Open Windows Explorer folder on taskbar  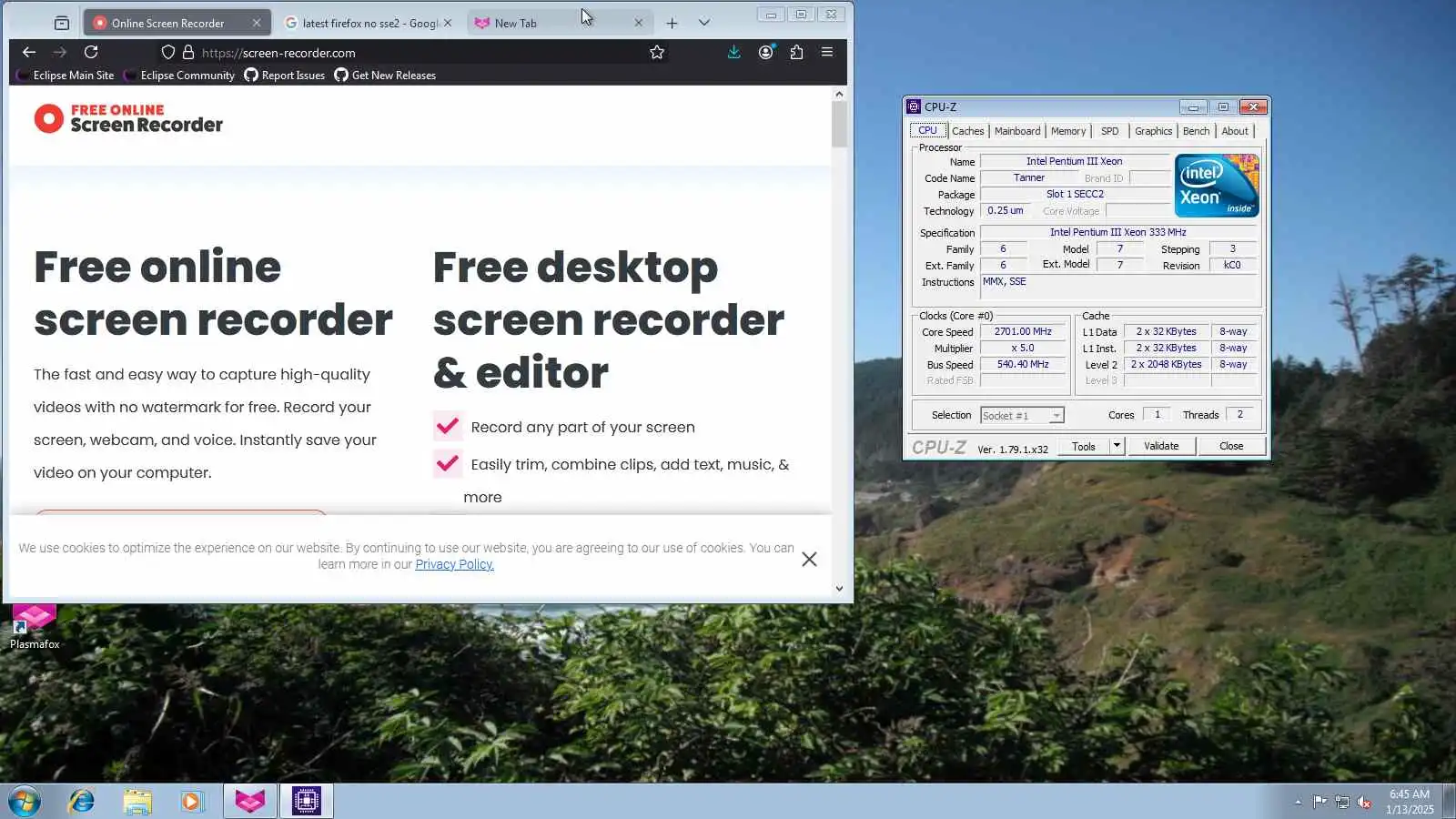point(137,801)
